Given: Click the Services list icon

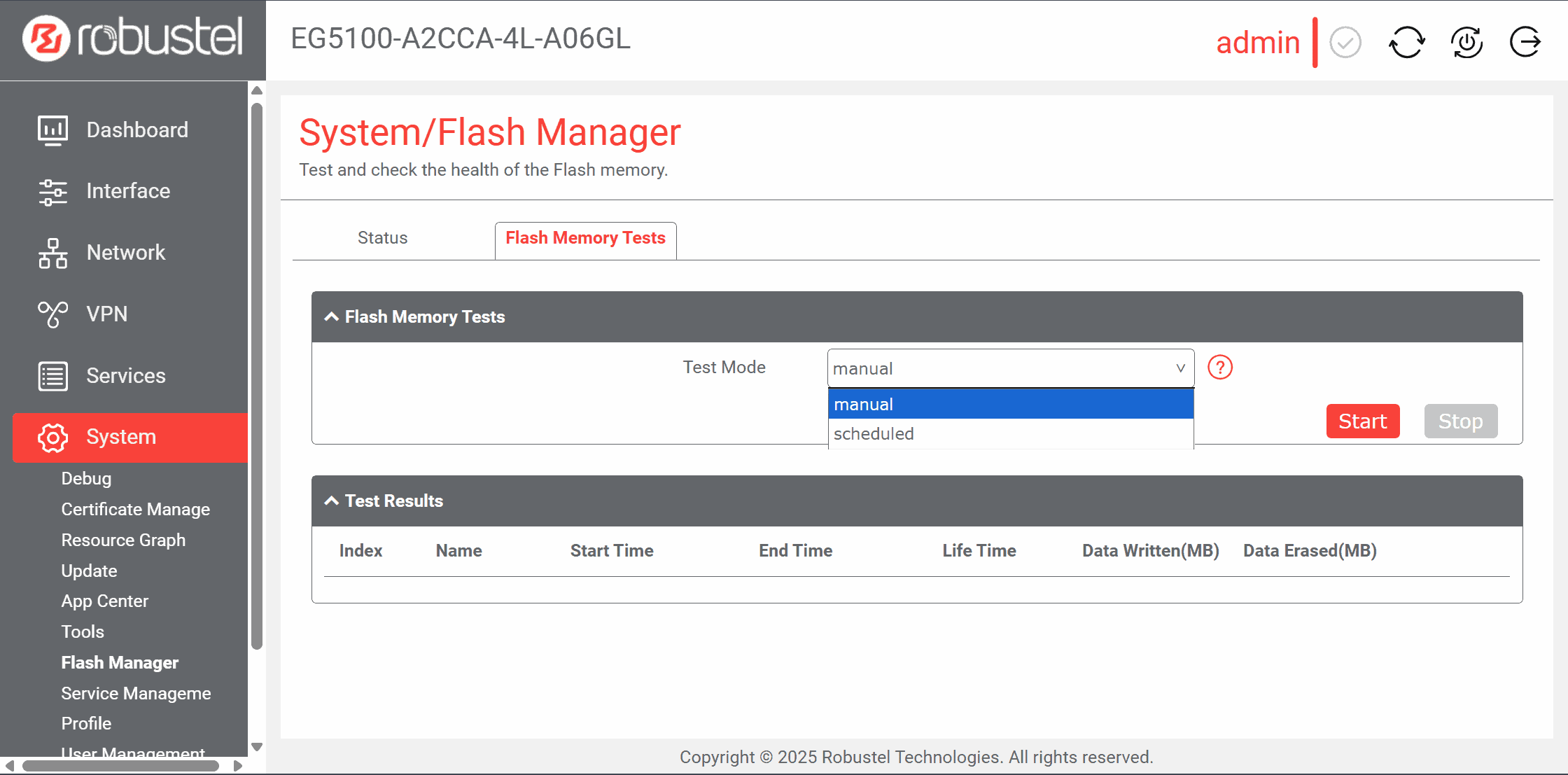Looking at the screenshot, I should pyautogui.click(x=53, y=376).
